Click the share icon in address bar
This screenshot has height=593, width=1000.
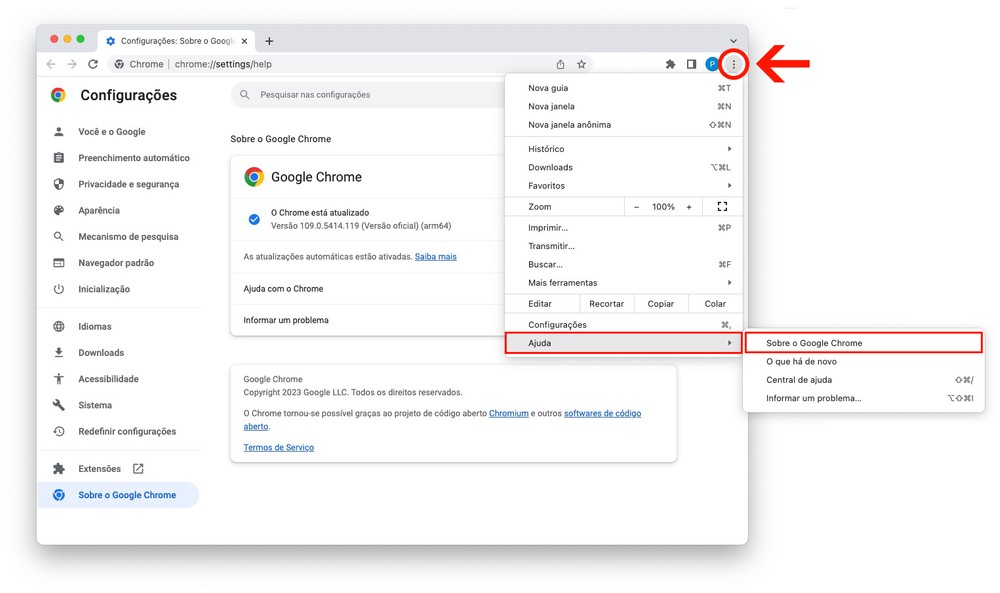point(560,64)
